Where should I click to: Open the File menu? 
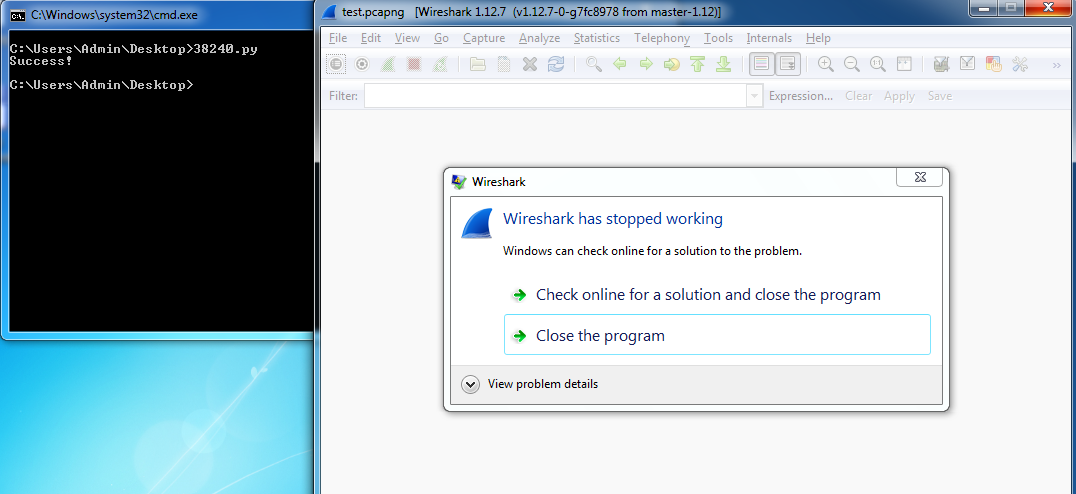[x=338, y=38]
